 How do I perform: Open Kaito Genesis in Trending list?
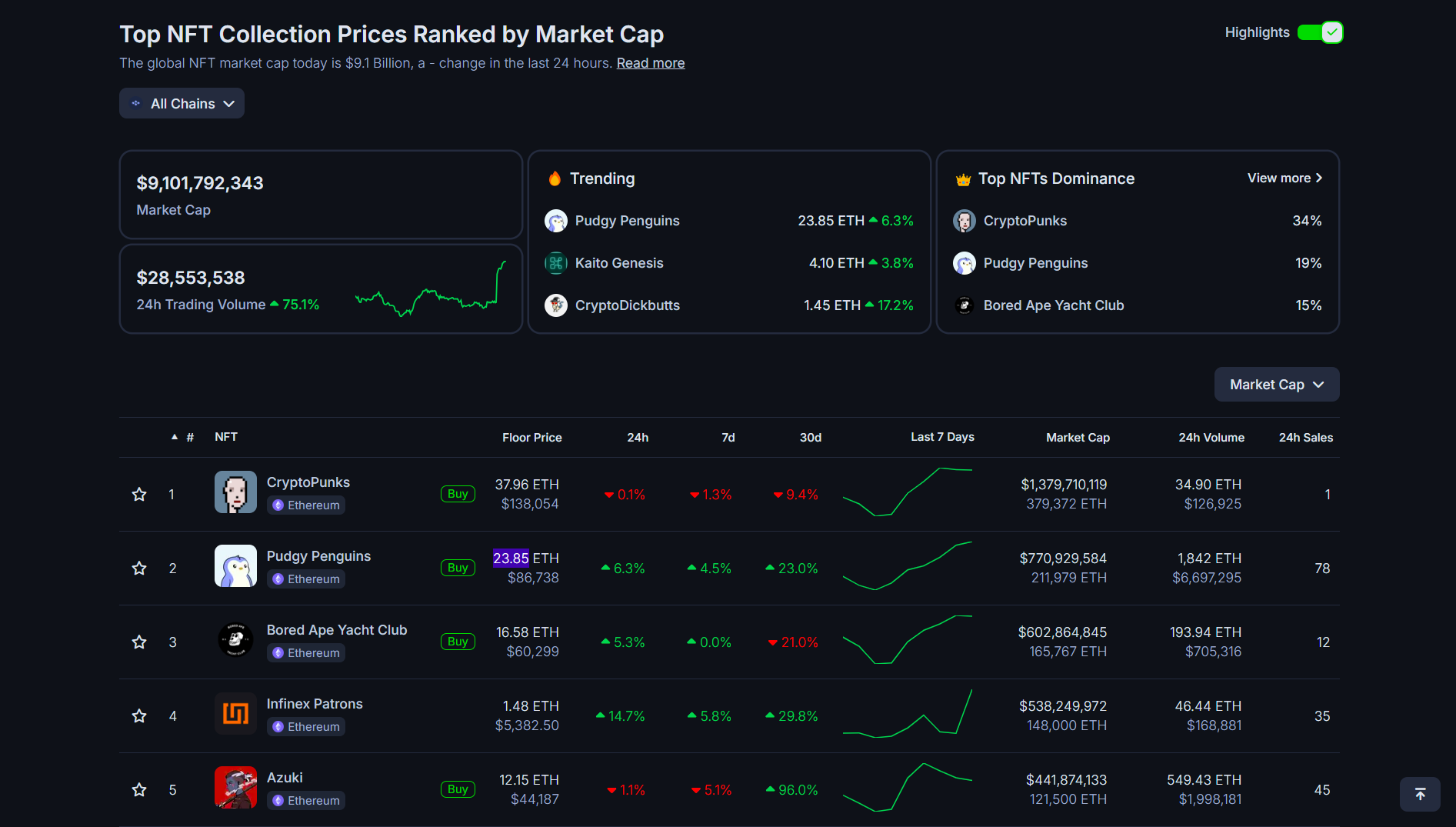pos(619,263)
